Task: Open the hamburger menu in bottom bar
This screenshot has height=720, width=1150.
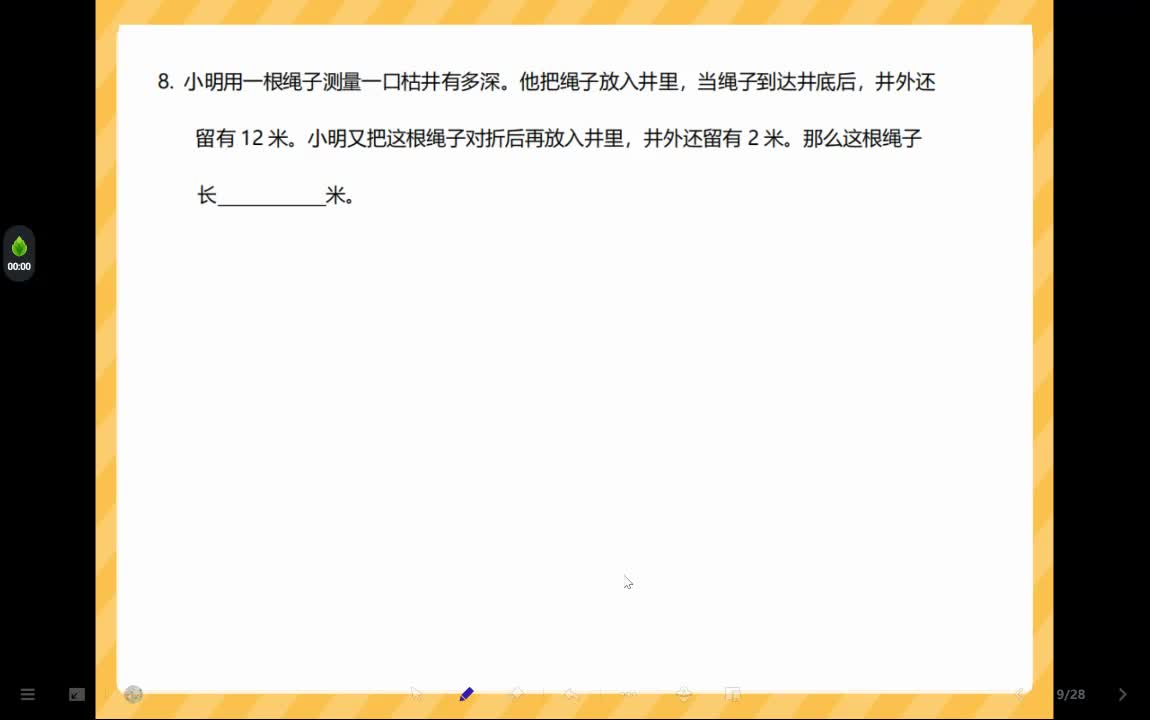Action: (28, 694)
